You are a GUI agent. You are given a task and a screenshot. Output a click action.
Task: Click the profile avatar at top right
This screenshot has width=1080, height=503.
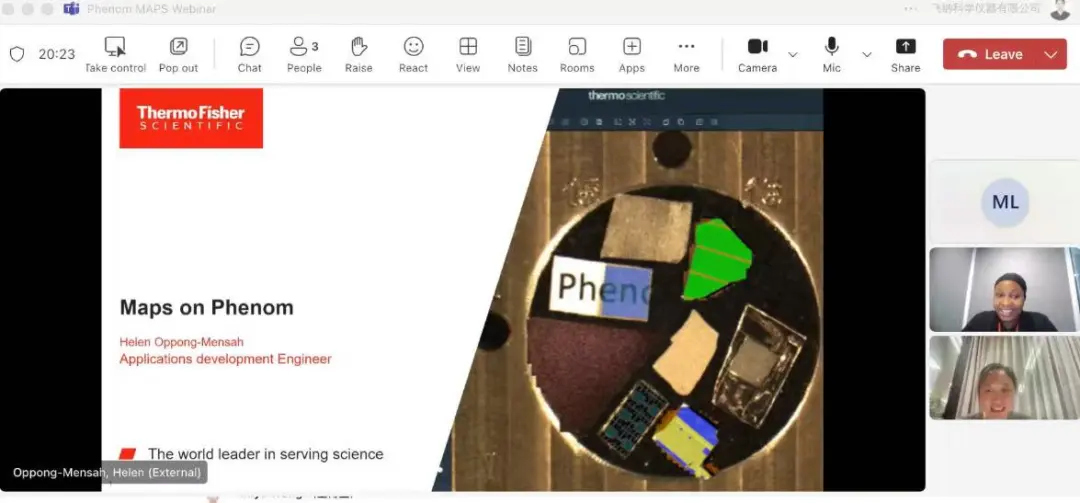[1061, 9]
